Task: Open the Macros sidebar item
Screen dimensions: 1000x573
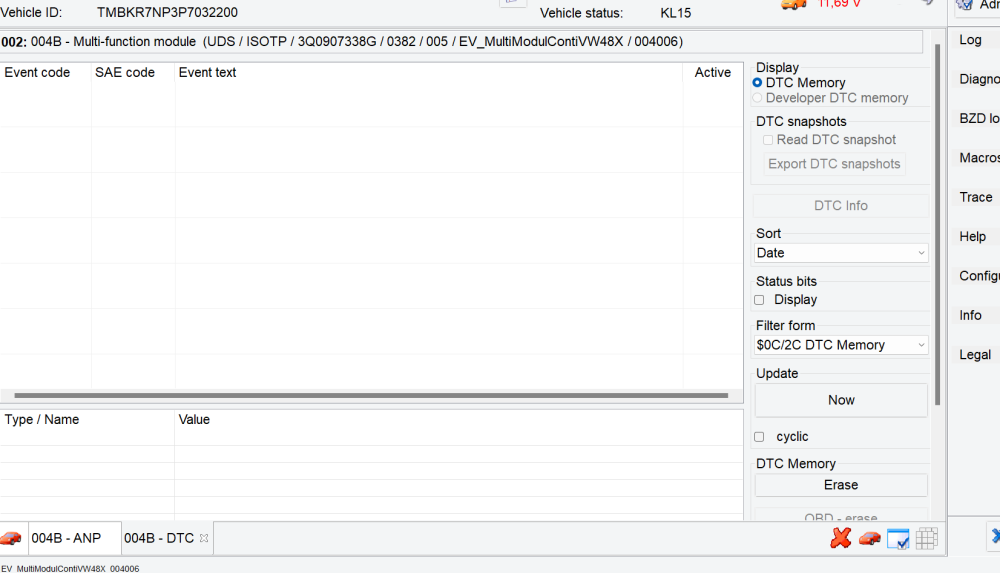Action: pos(979,158)
